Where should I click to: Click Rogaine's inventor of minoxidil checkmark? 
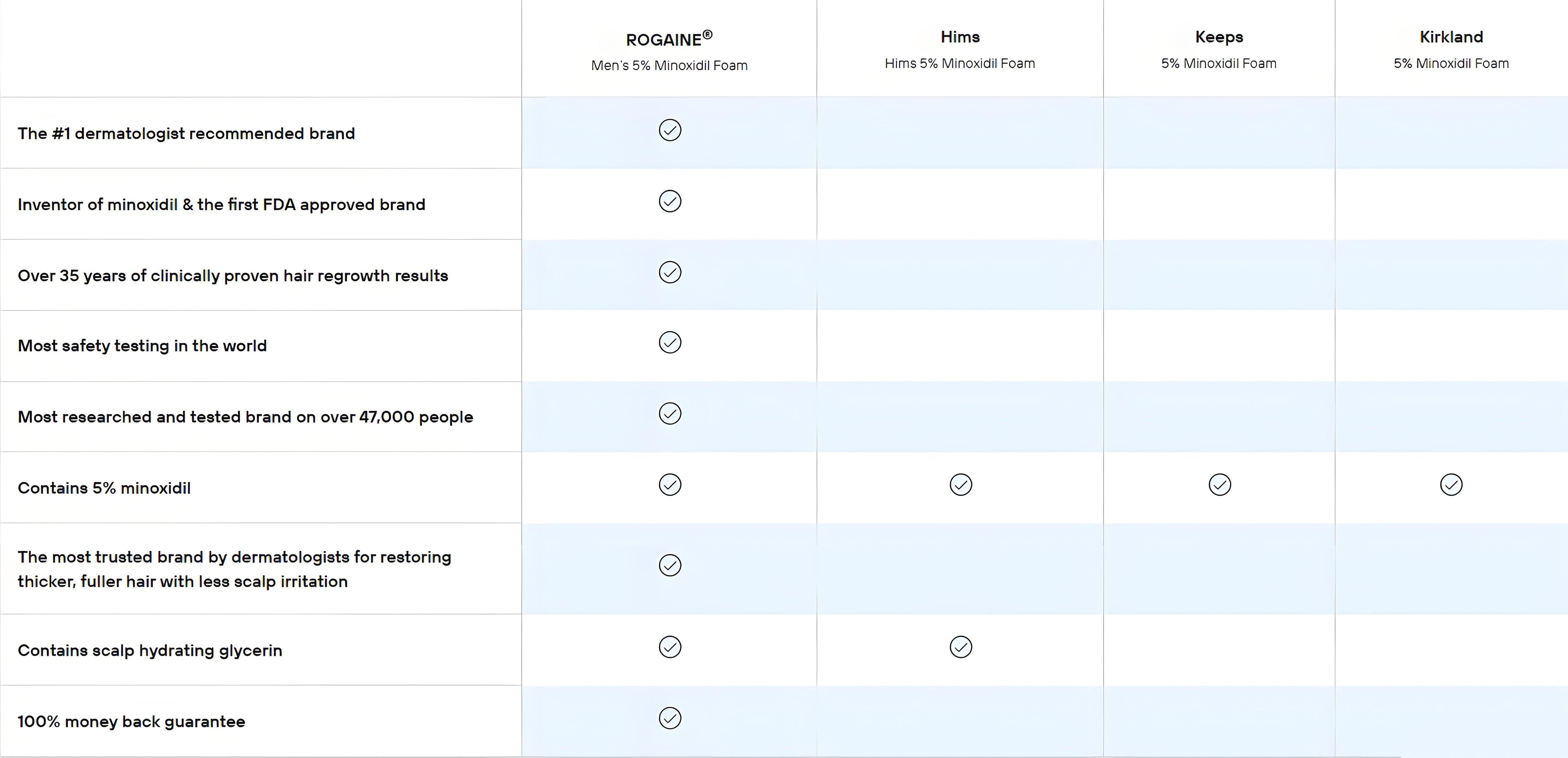pyautogui.click(x=670, y=201)
